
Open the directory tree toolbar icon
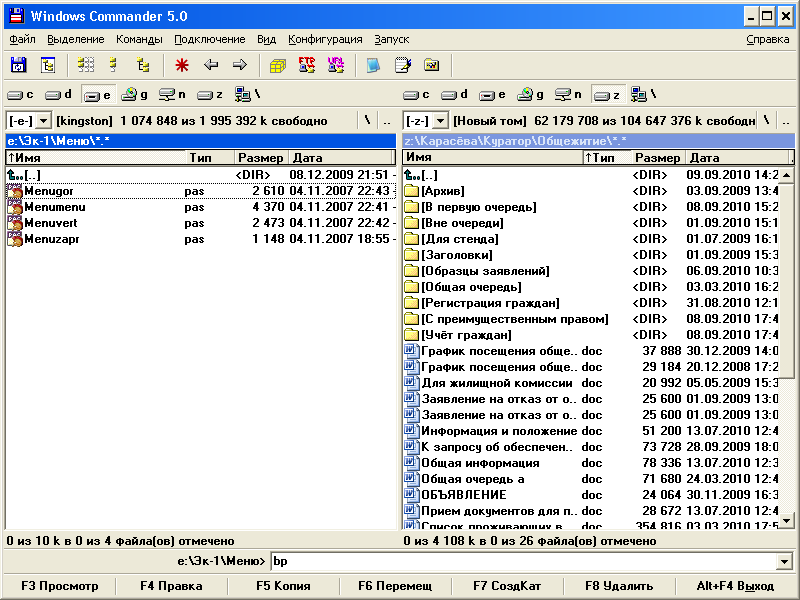click(48, 65)
